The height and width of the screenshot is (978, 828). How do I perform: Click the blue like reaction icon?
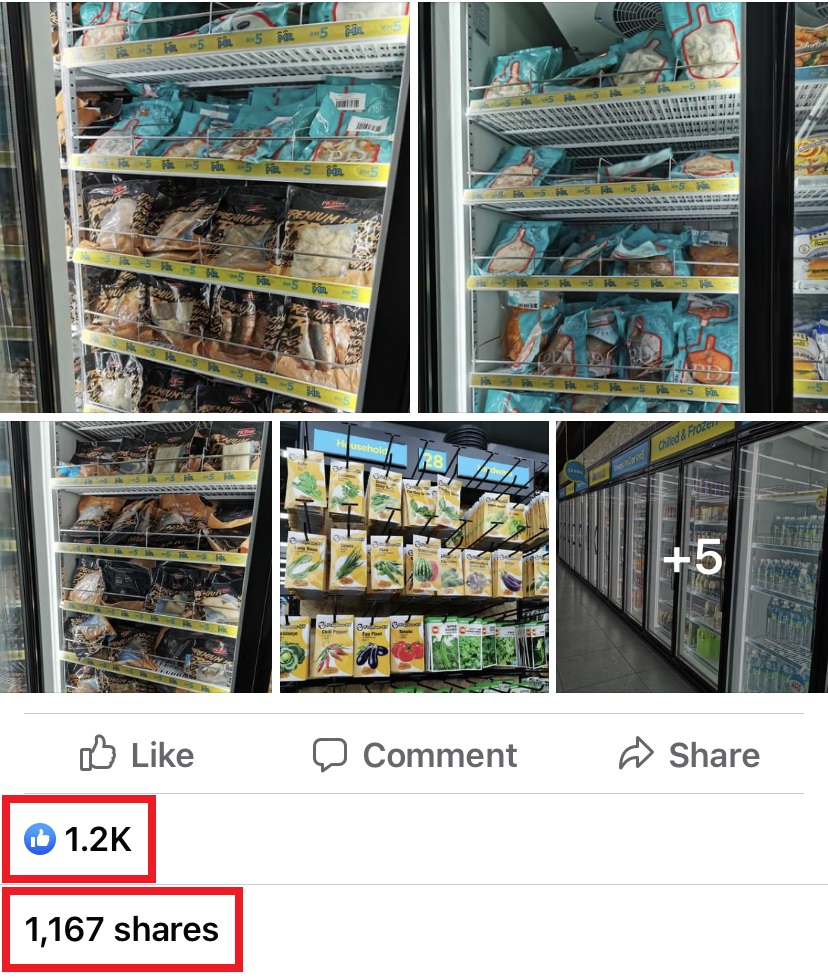(x=40, y=838)
